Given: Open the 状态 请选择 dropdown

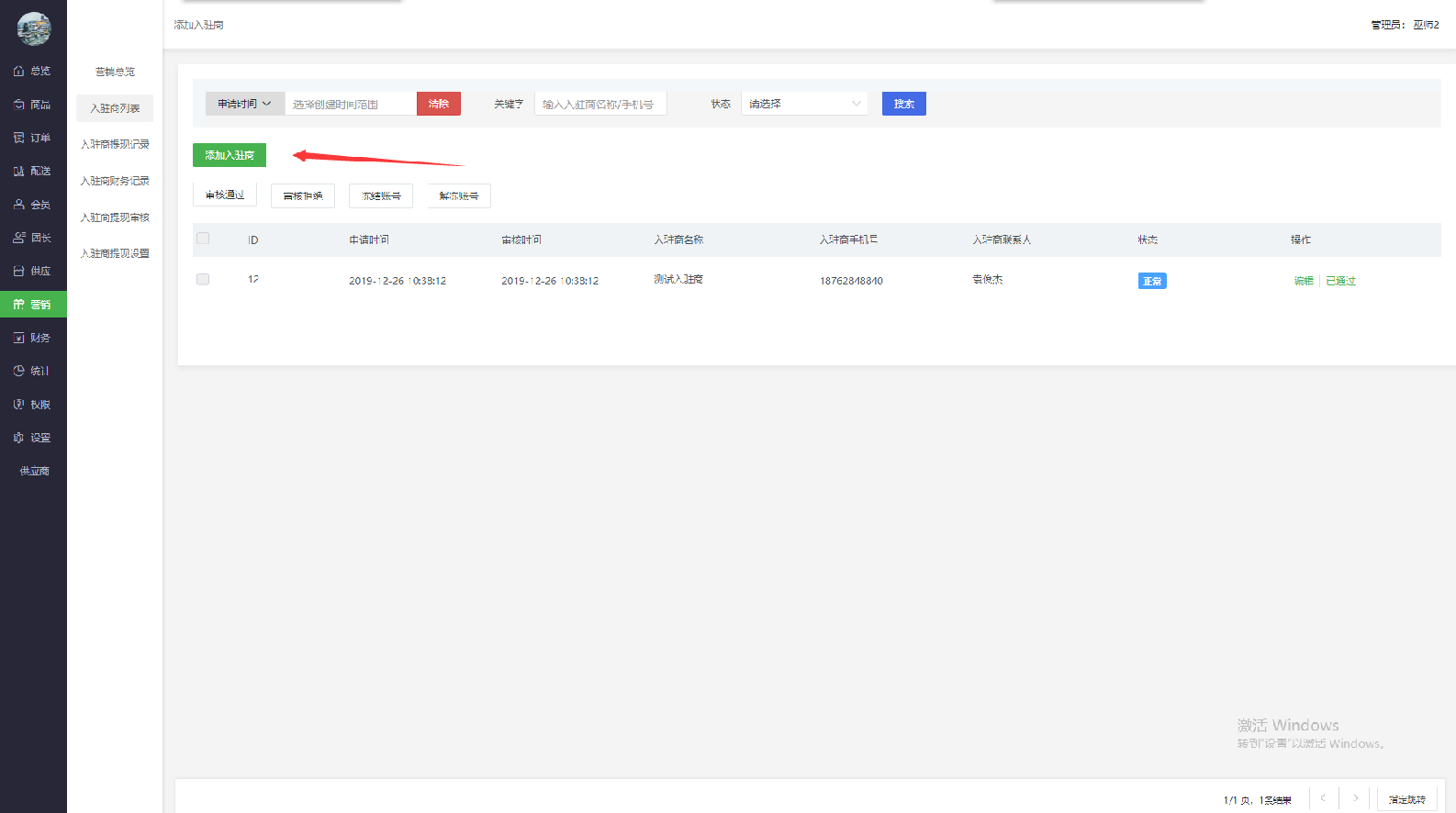Looking at the screenshot, I should click(804, 104).
